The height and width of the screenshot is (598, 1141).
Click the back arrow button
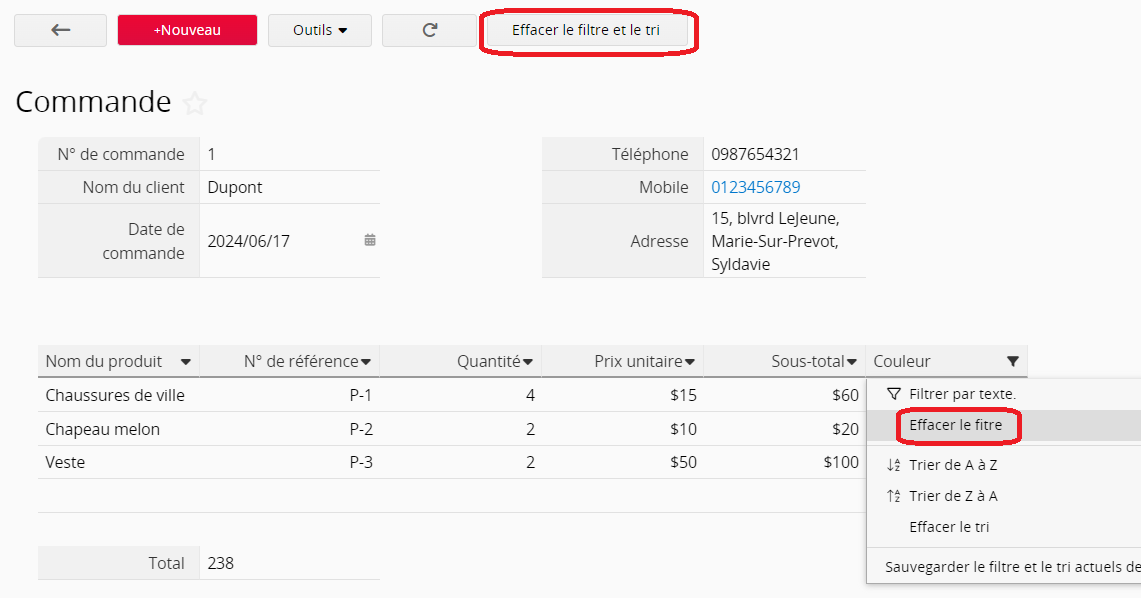click(x=60, y=31)
